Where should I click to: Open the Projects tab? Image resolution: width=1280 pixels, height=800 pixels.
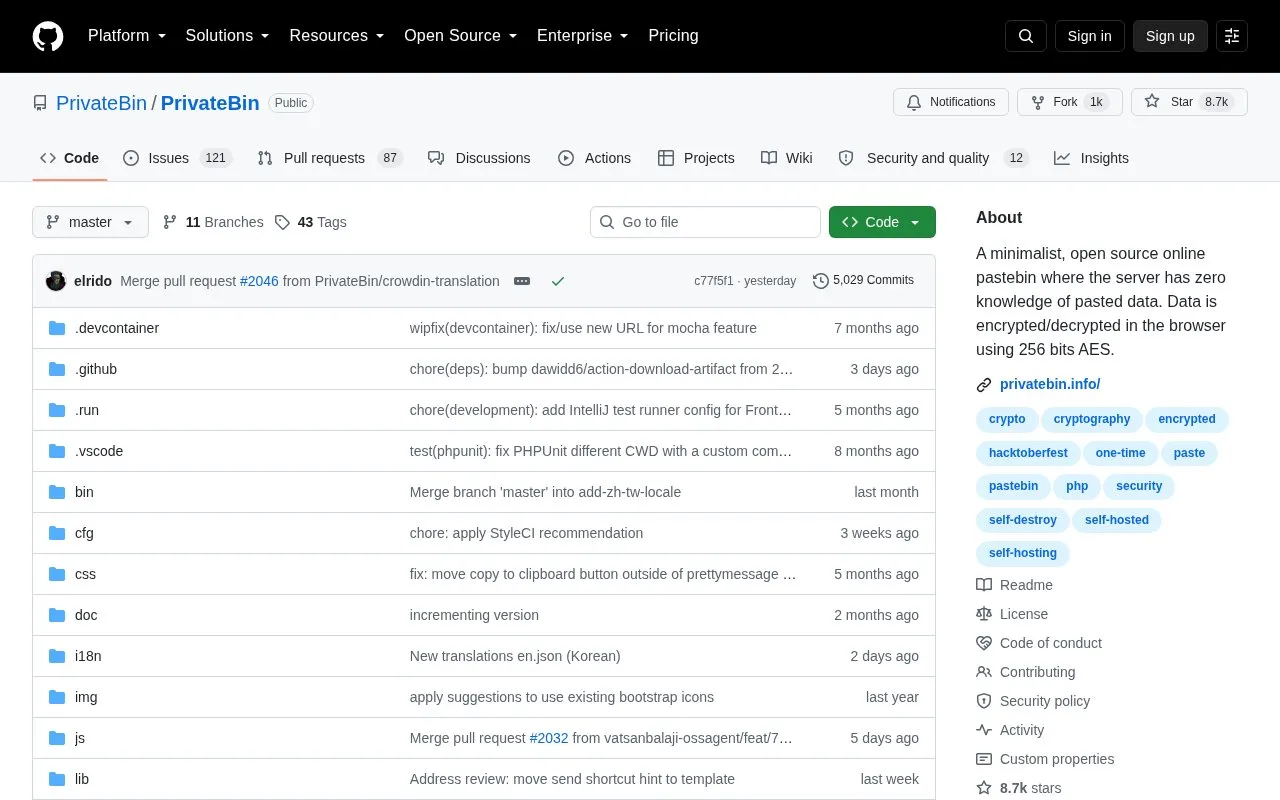point(696,158)
